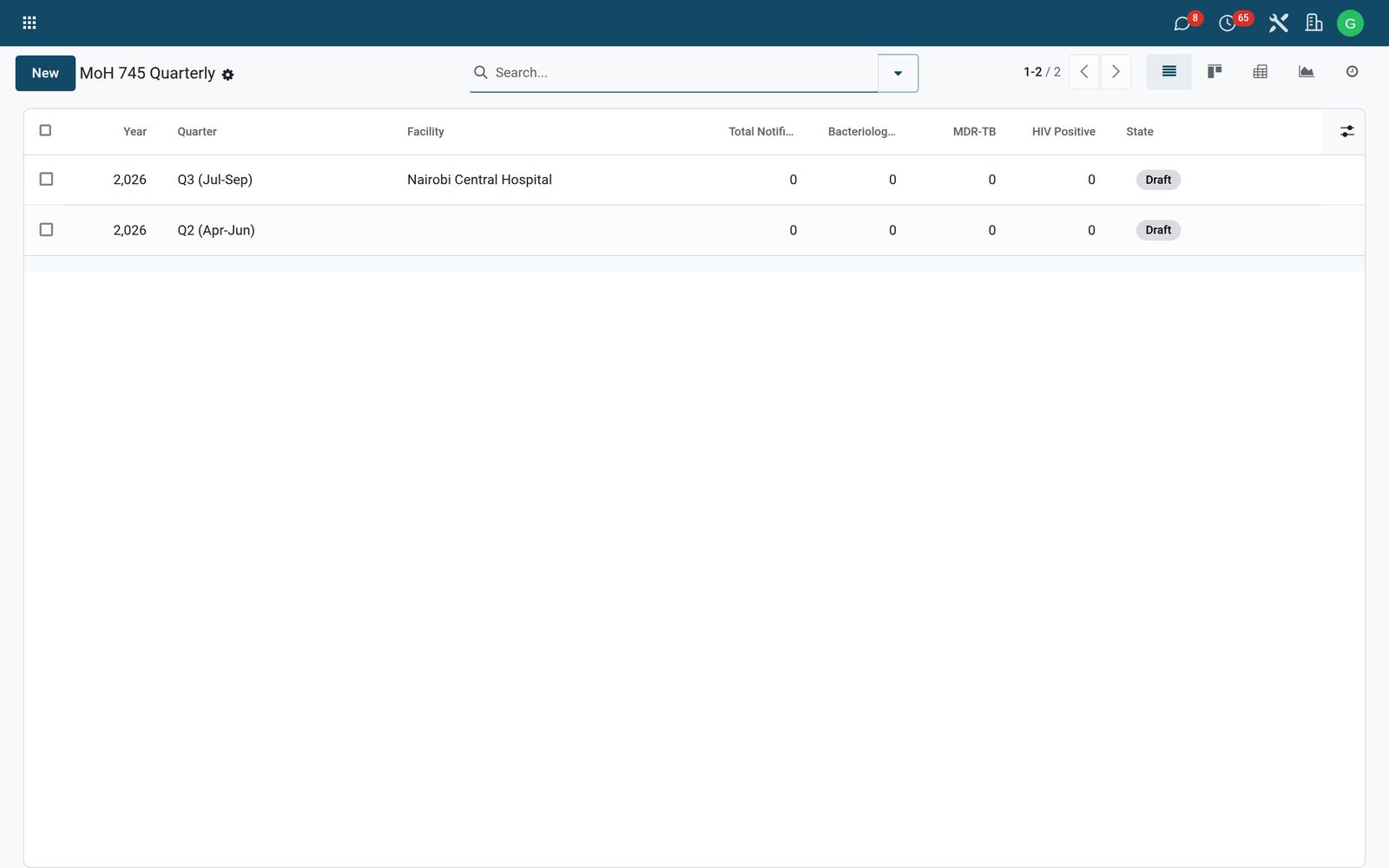Click Q3 (Jul-Sep) quarter cell

click(214, 180)
